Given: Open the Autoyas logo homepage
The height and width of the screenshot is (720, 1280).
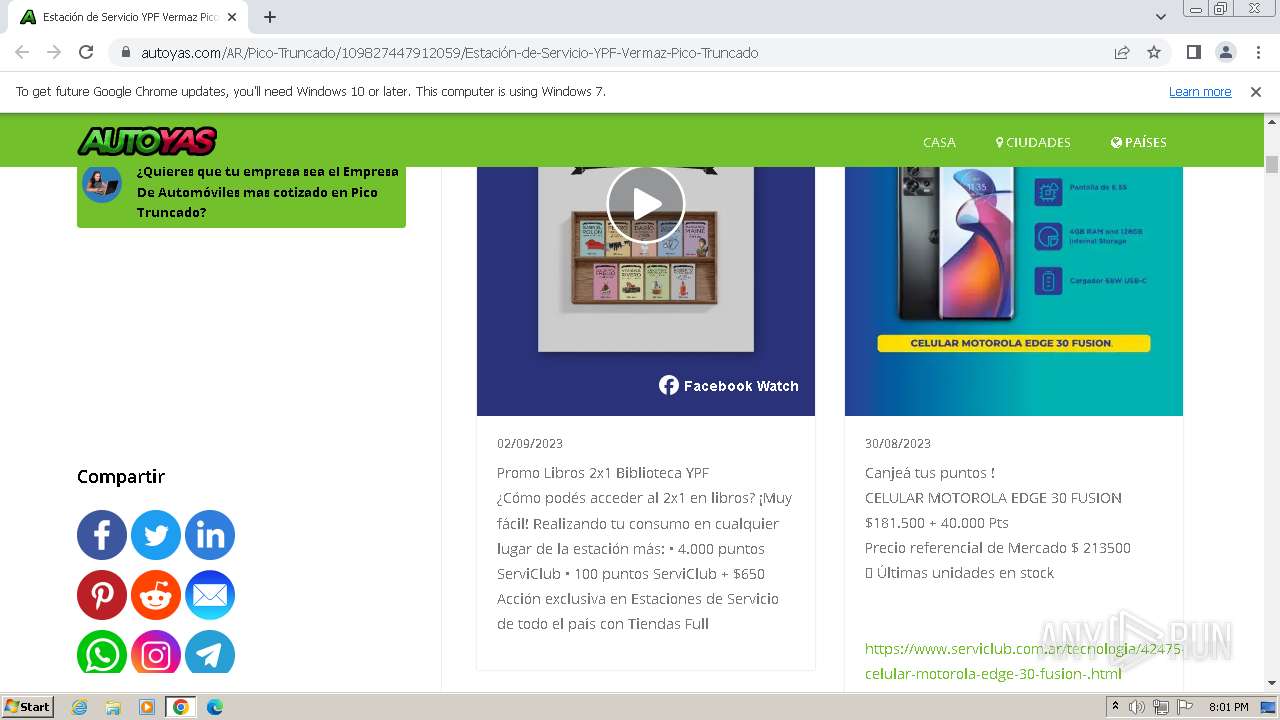Looking at the screenshot, I should (x=147, y=141).
